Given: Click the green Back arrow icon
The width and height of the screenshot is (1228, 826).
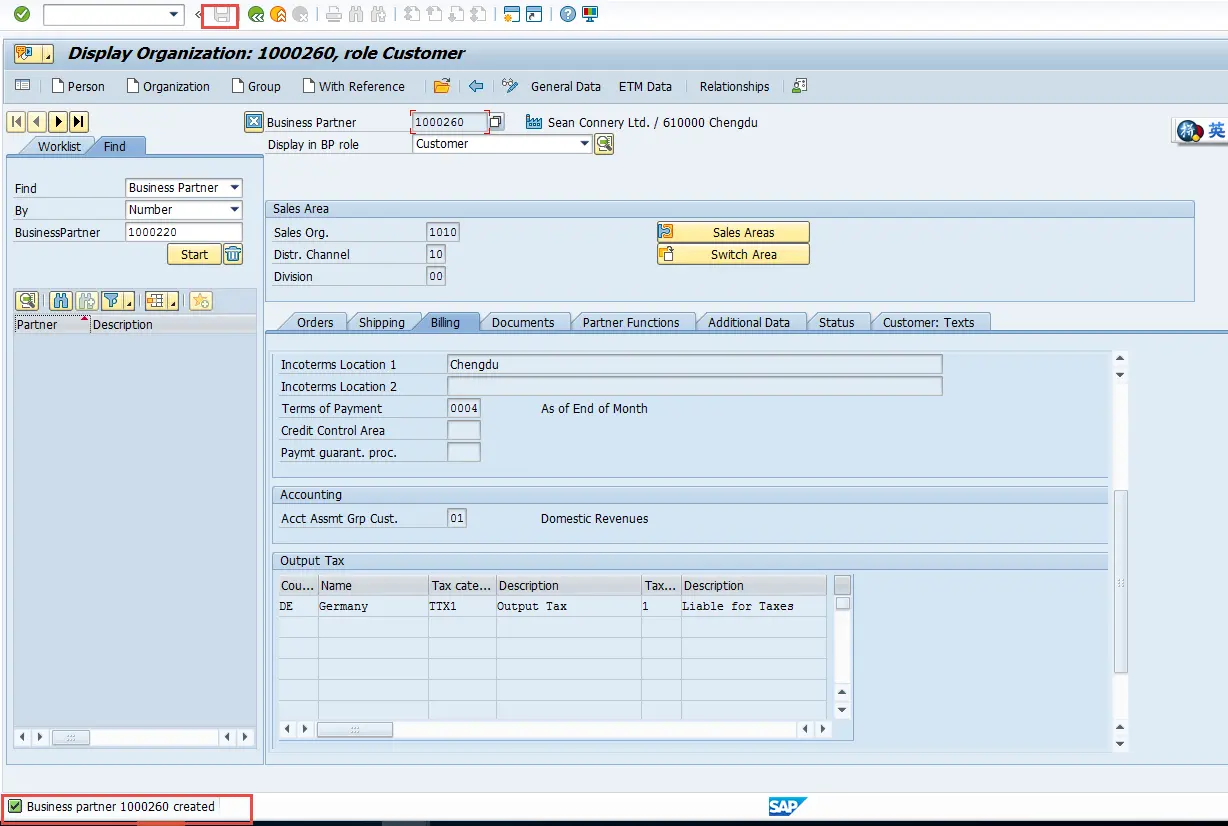Looking at the screenshot, I should tap(257, 14).
